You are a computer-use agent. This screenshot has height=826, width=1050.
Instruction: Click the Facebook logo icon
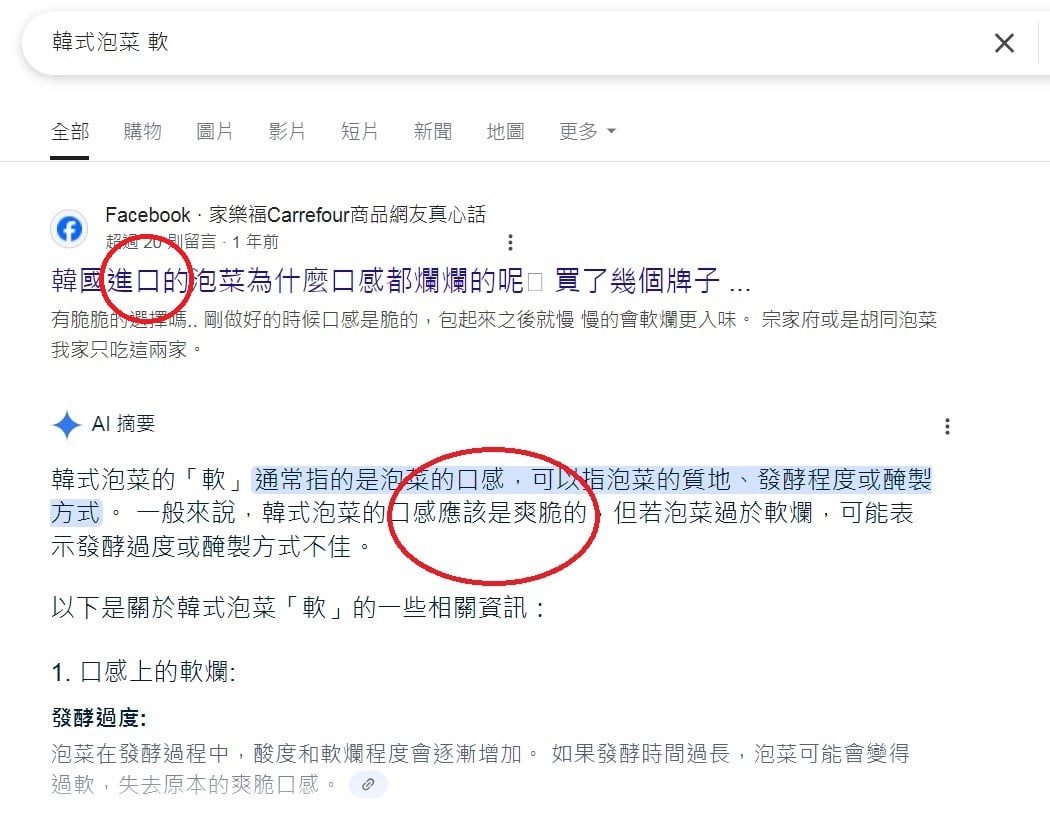click(x=69, y=228)
